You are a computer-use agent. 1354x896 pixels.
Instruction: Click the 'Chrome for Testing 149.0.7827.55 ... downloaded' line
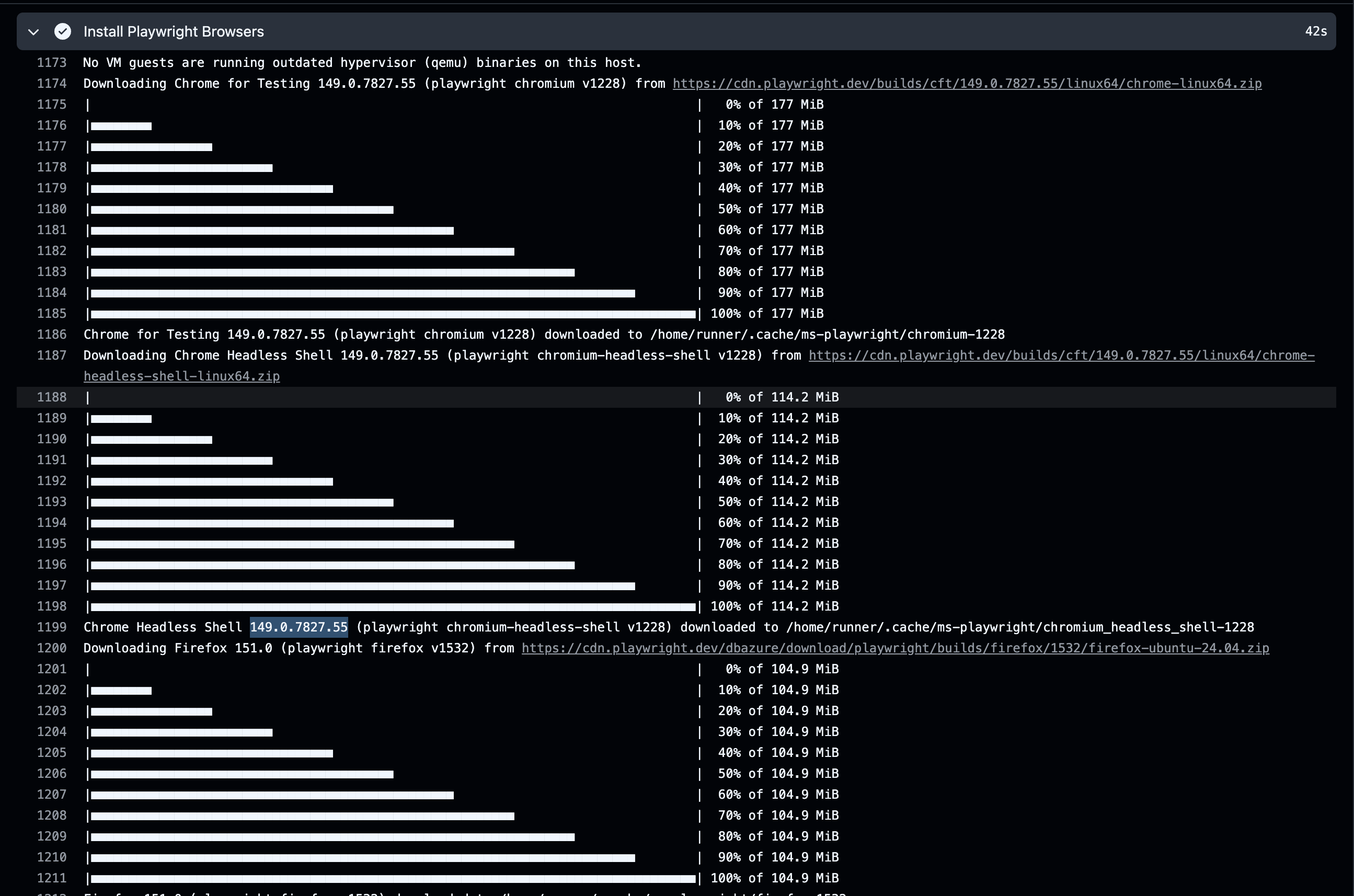point(544,334)
